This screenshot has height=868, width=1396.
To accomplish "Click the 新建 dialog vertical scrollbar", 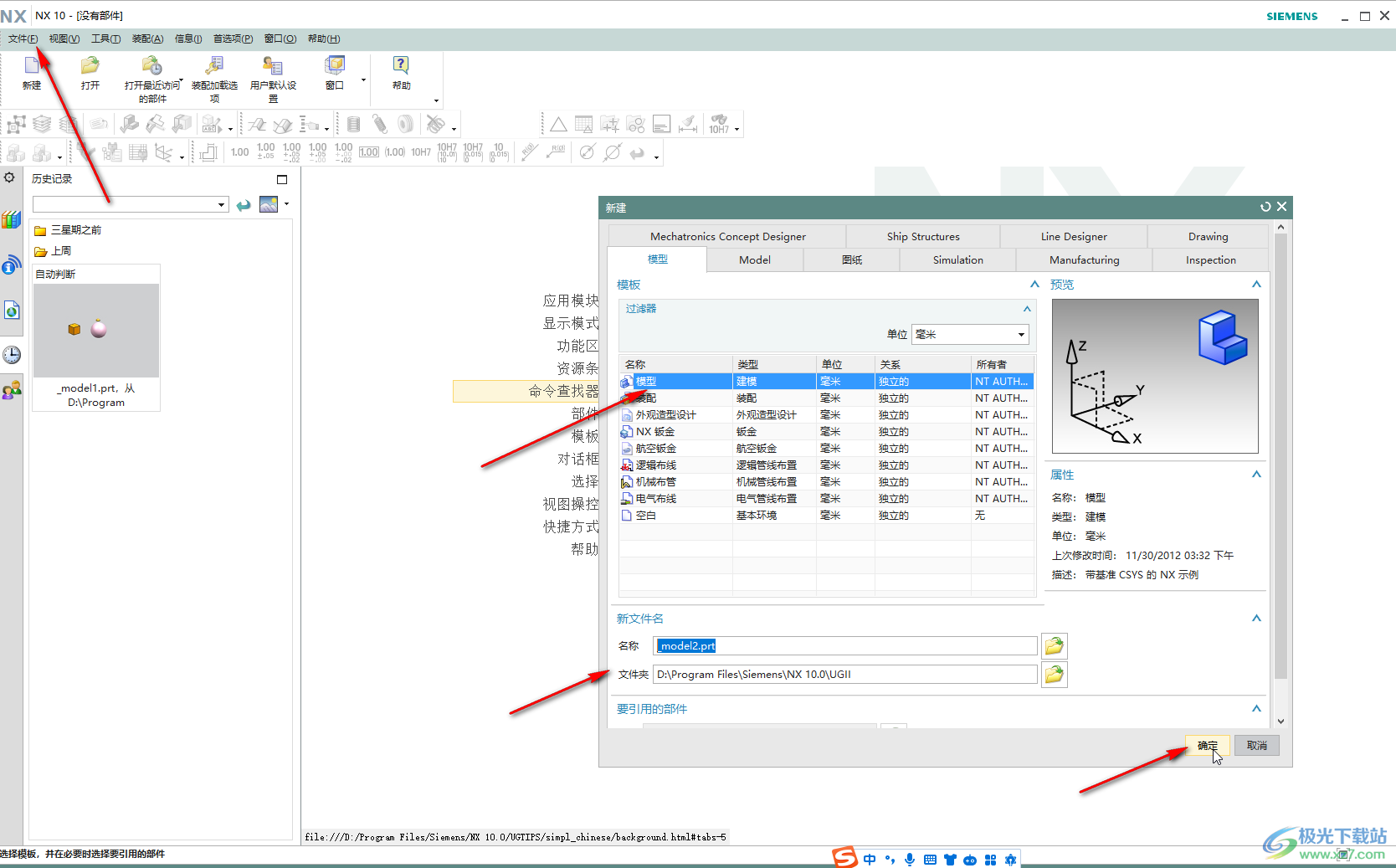I will tap(1281, 456).
